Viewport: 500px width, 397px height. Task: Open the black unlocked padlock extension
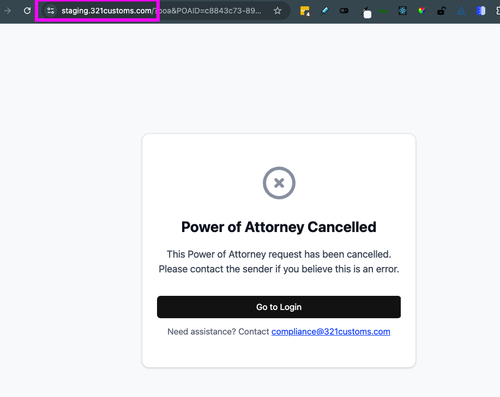[x=441, y=11]
